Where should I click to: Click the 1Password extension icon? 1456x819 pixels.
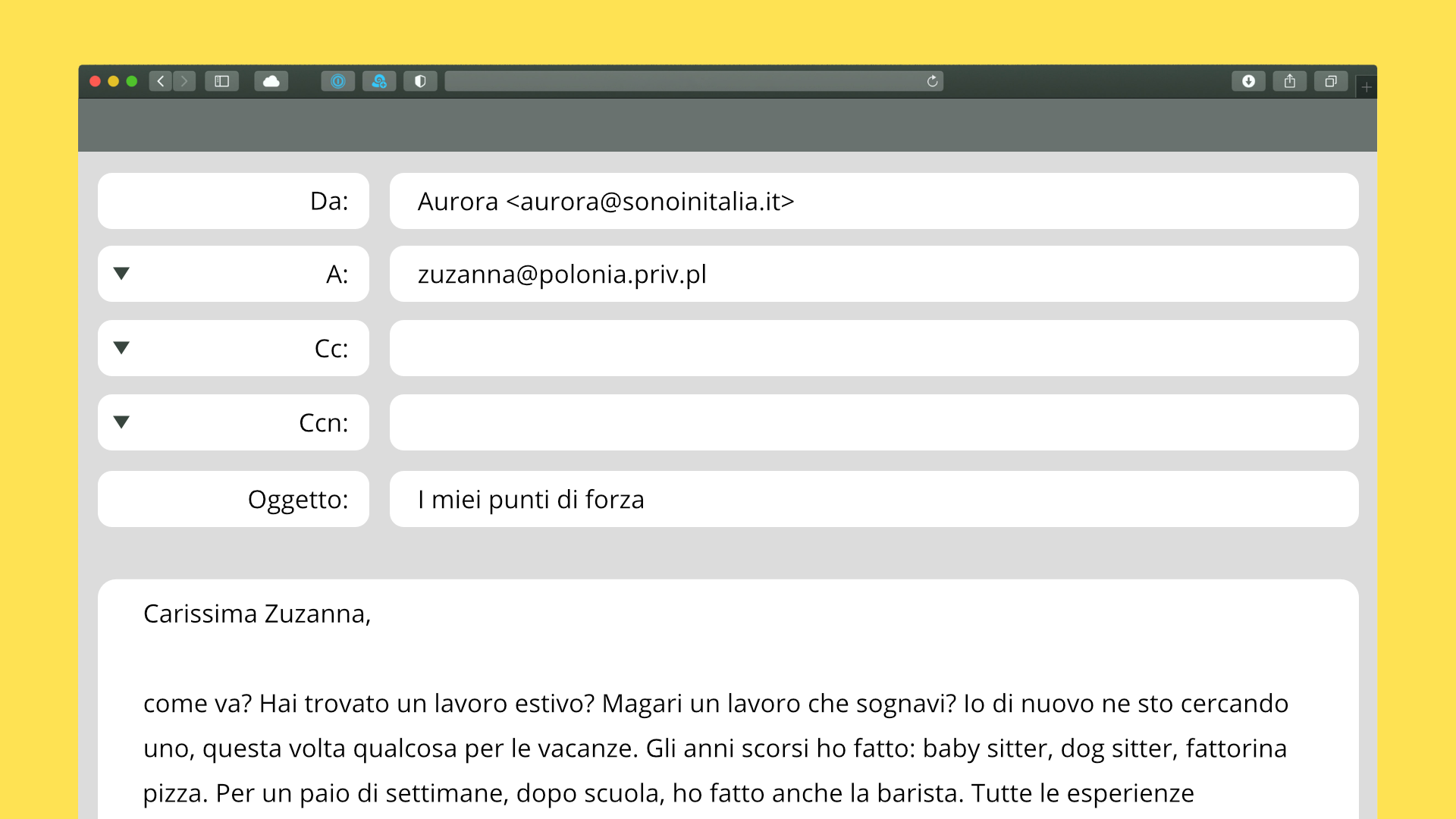click(x=338, y=81)
